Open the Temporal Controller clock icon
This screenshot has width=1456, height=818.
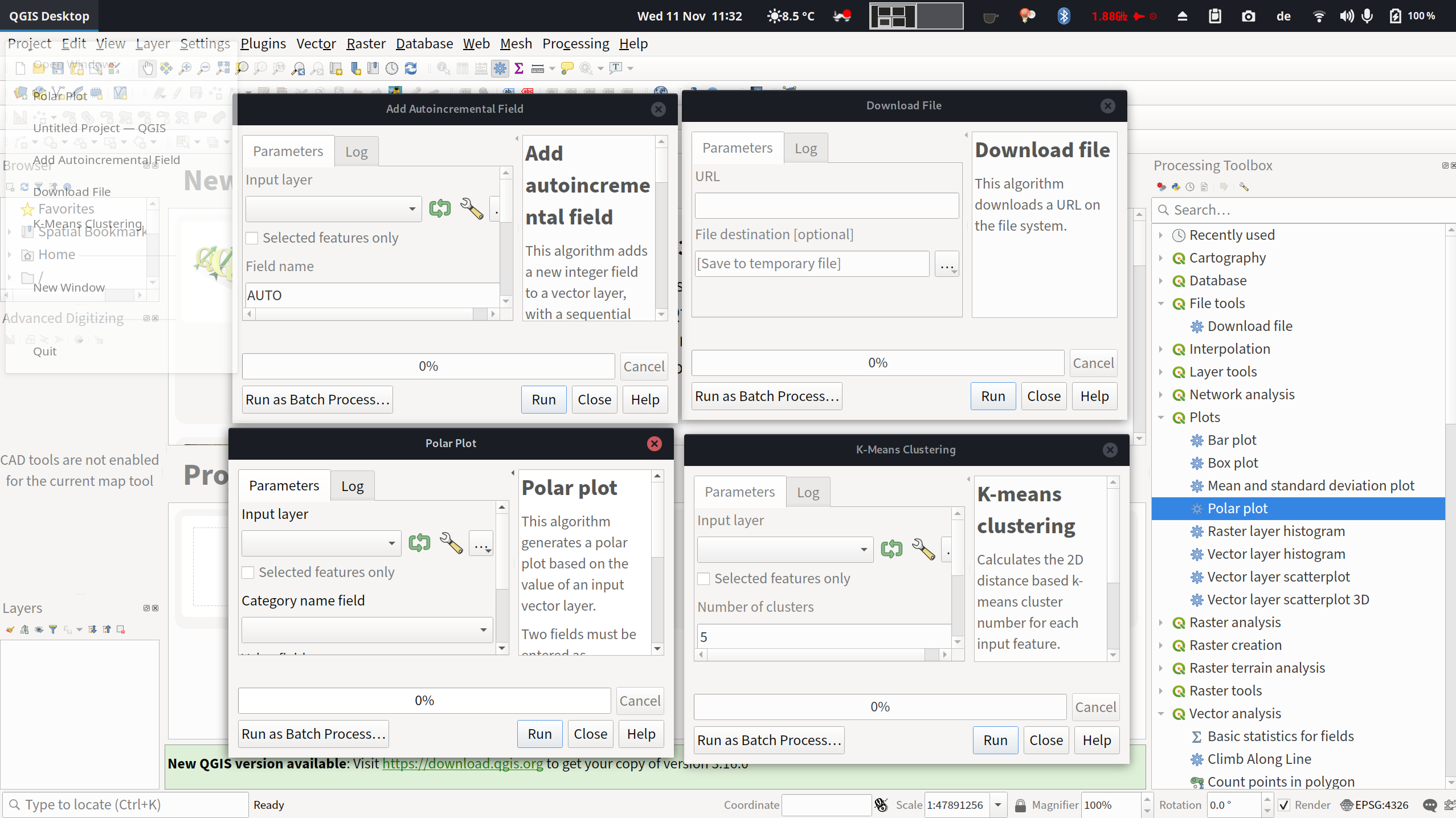tap(391, 68)
